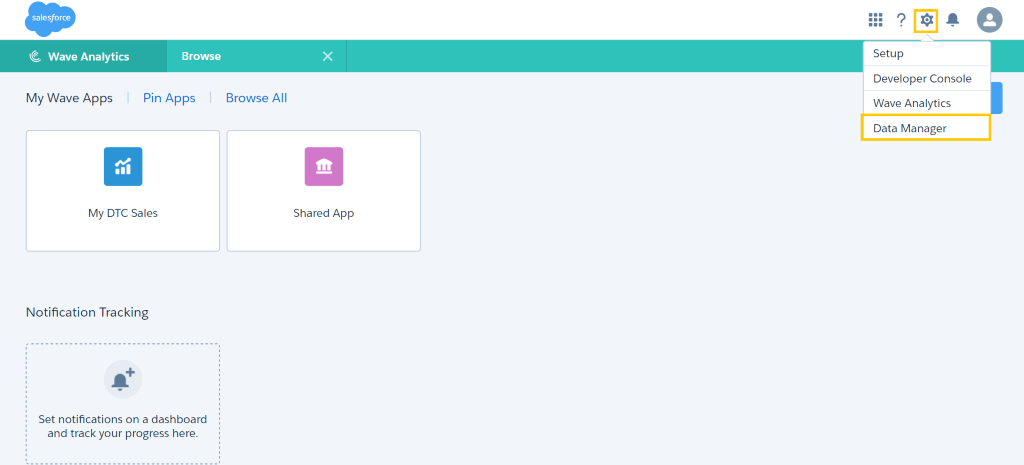Open the Browse All link
The image size is (1024, 465).
click(256, 98)
